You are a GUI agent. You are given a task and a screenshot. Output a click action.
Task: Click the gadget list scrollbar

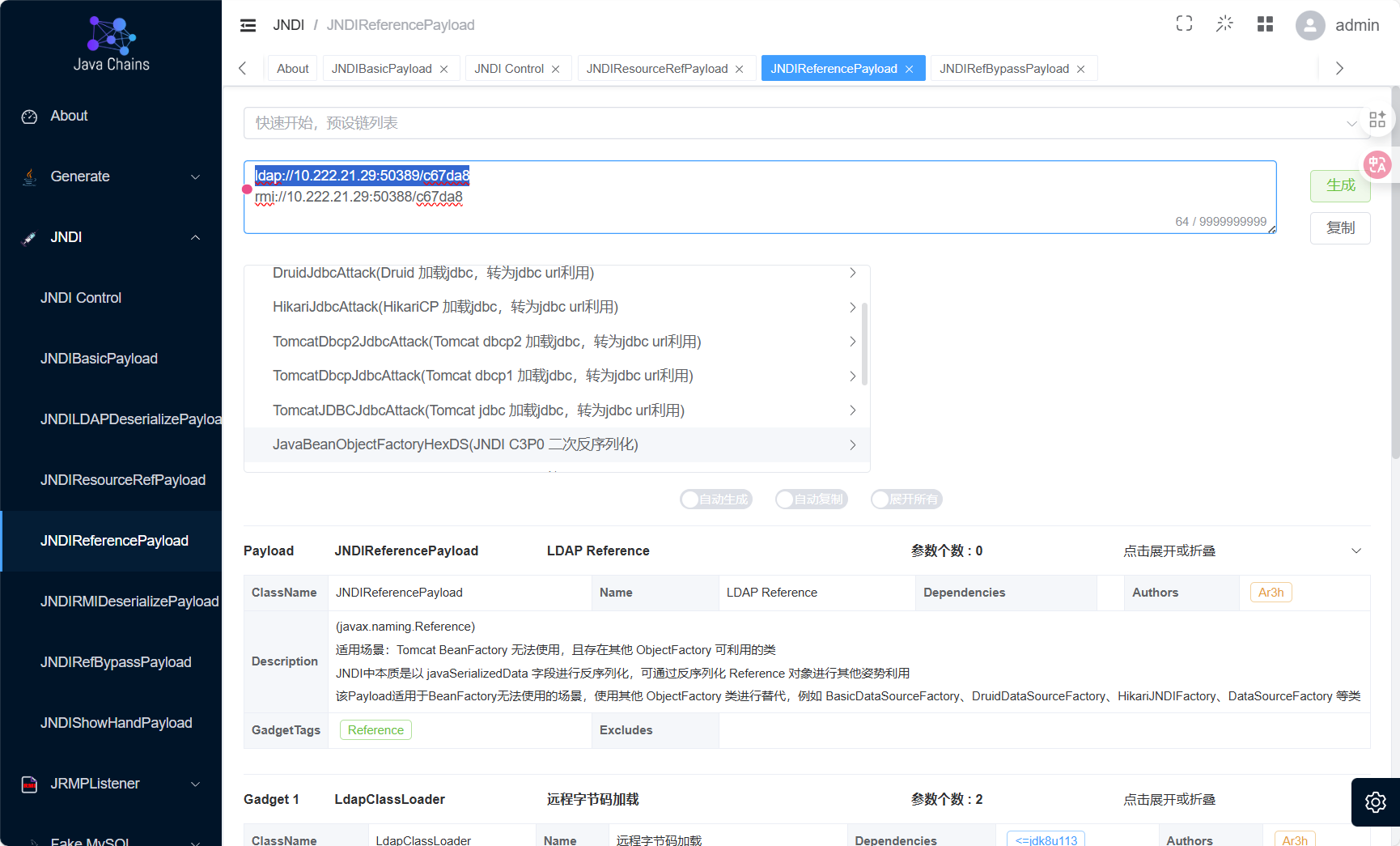pos(864,343)
